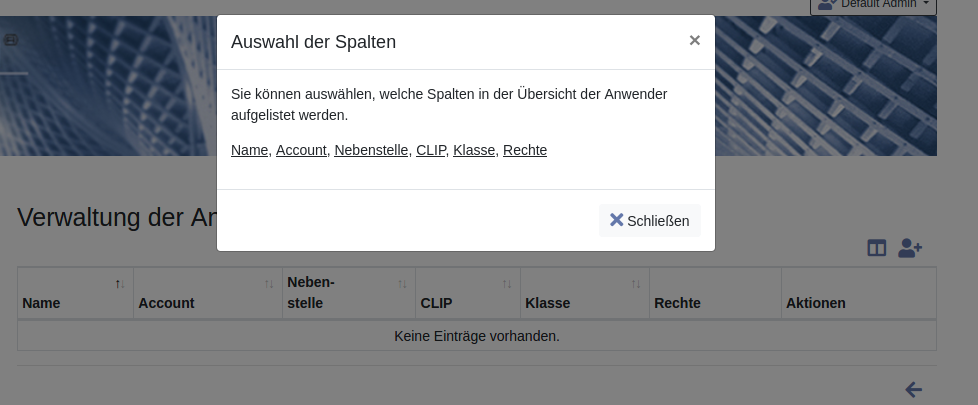This screenshot has height=405, width=978.
Task: Click the add user icon
Action: (909, 248)
